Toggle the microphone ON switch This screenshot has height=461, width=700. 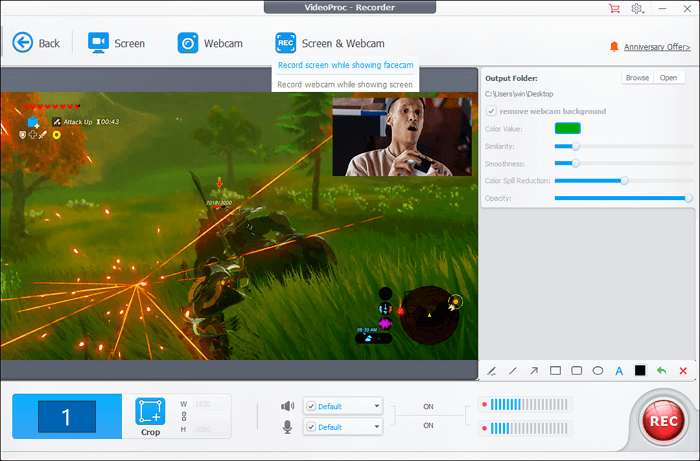pyautogui.click(x=428, y=425)
